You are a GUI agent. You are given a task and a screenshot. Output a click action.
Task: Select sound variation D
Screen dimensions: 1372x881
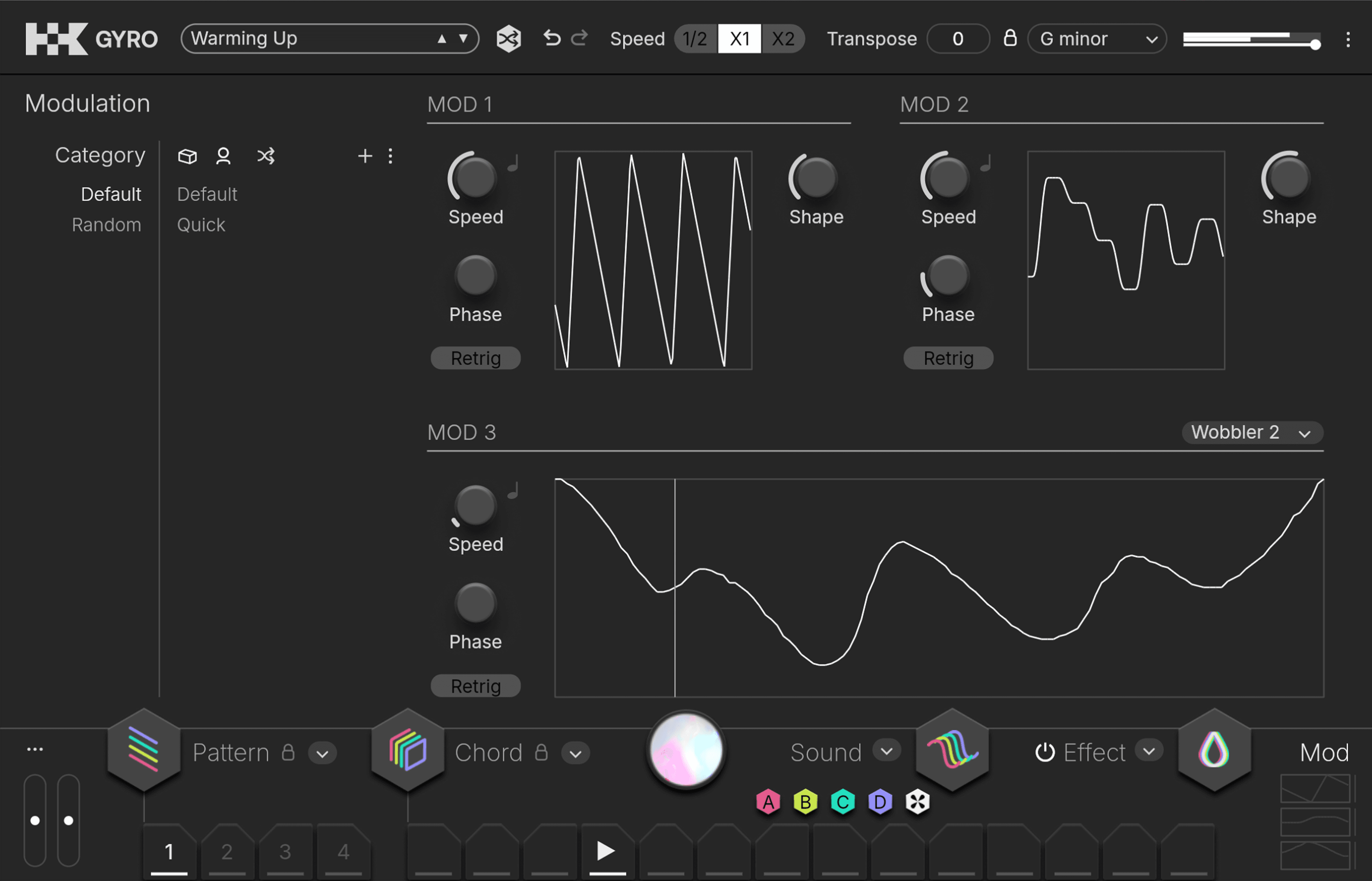(880, 802)
